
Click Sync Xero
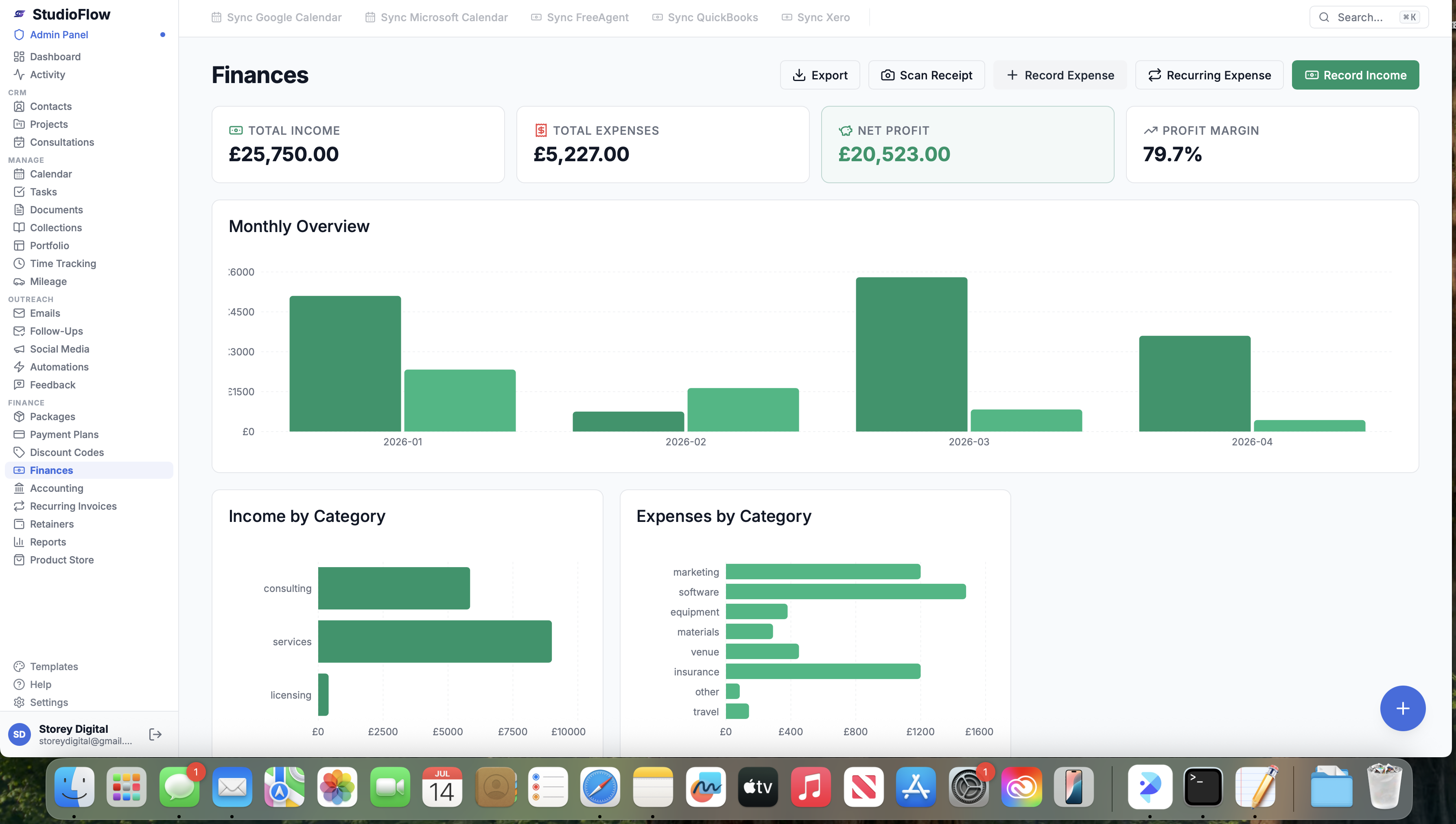815,18
